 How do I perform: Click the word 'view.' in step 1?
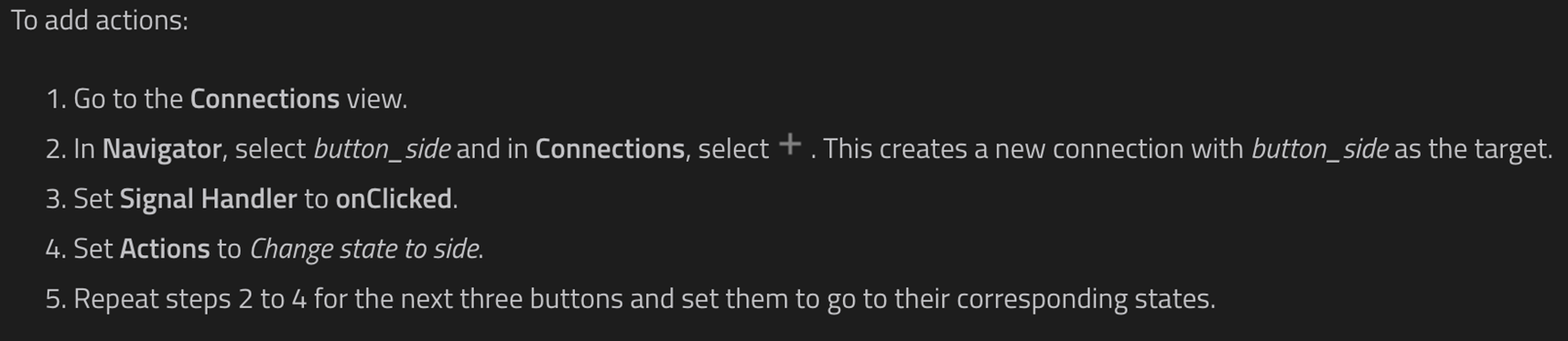pos(377,99)
